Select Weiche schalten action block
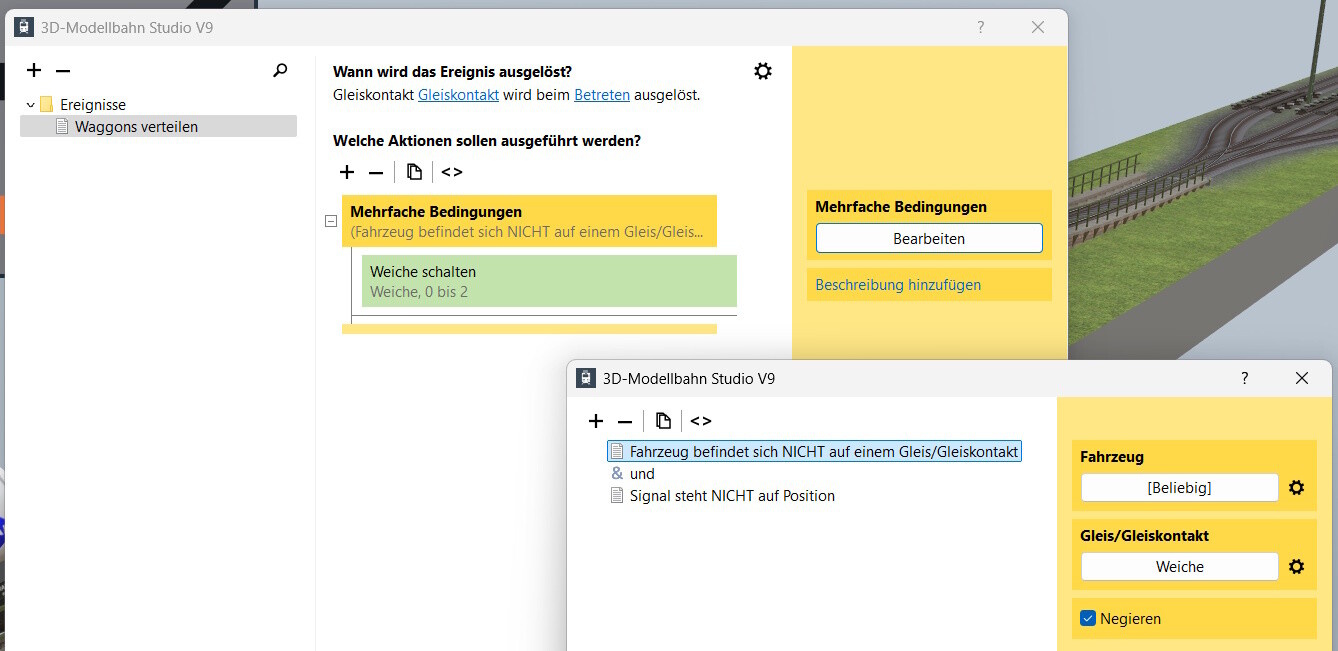The image size is (1338, 651). pyautogui.click(x=549, y=281)
